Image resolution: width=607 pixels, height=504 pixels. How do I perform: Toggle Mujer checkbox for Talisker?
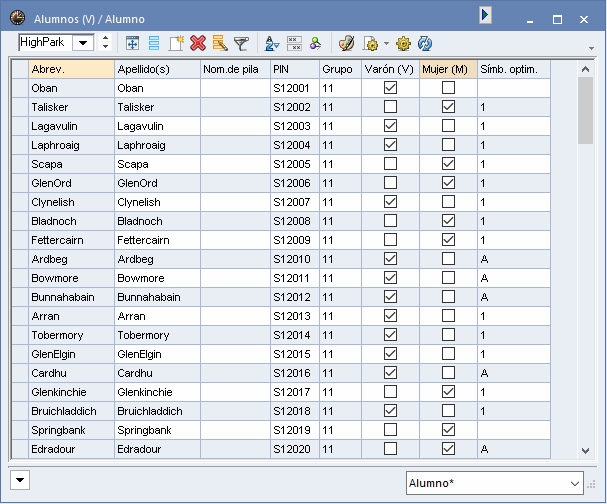pyautogui.click(x=448, y=107)
